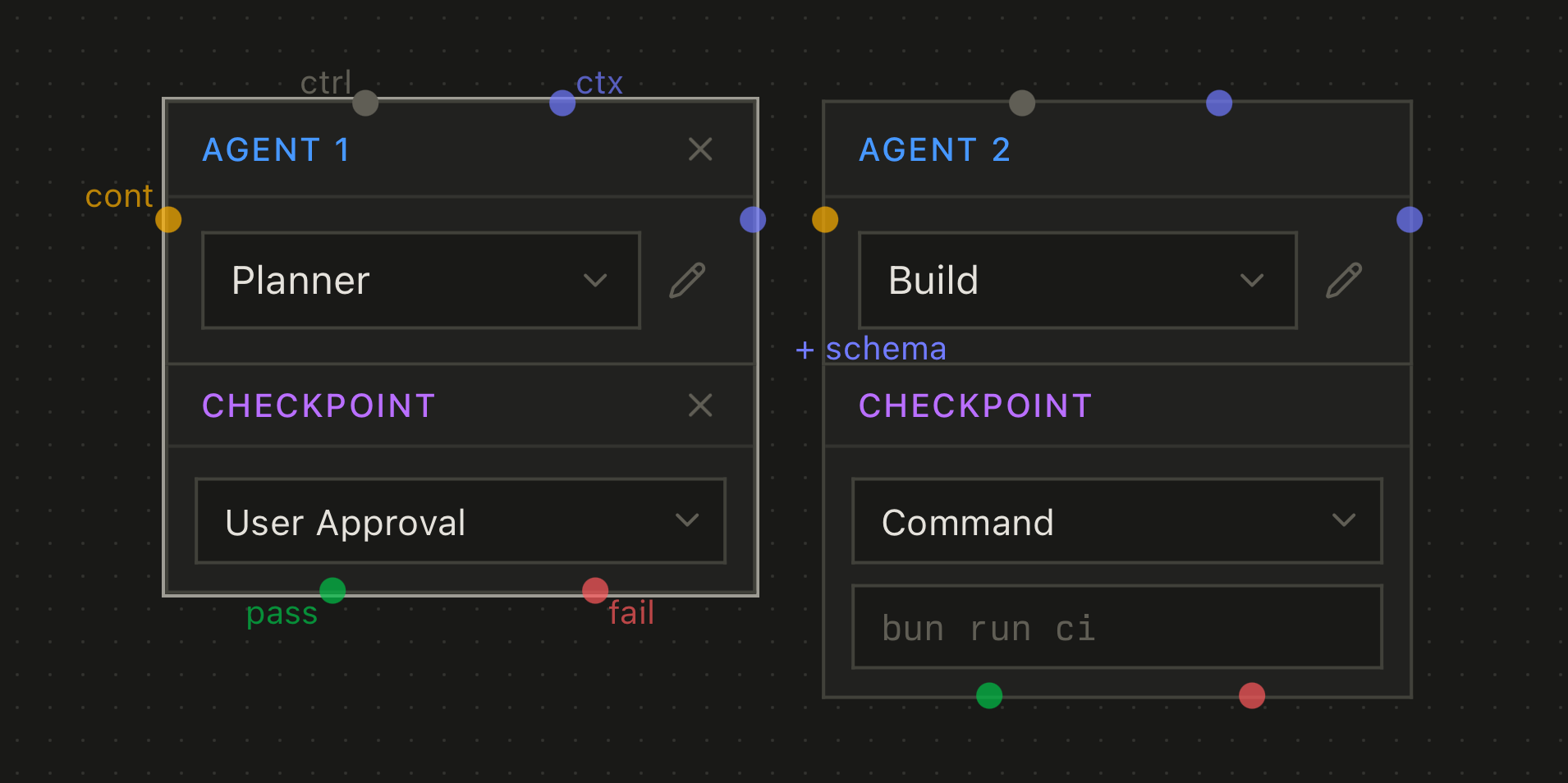
Task: Select the cont port on Agent 1
Action: point(169,218)
